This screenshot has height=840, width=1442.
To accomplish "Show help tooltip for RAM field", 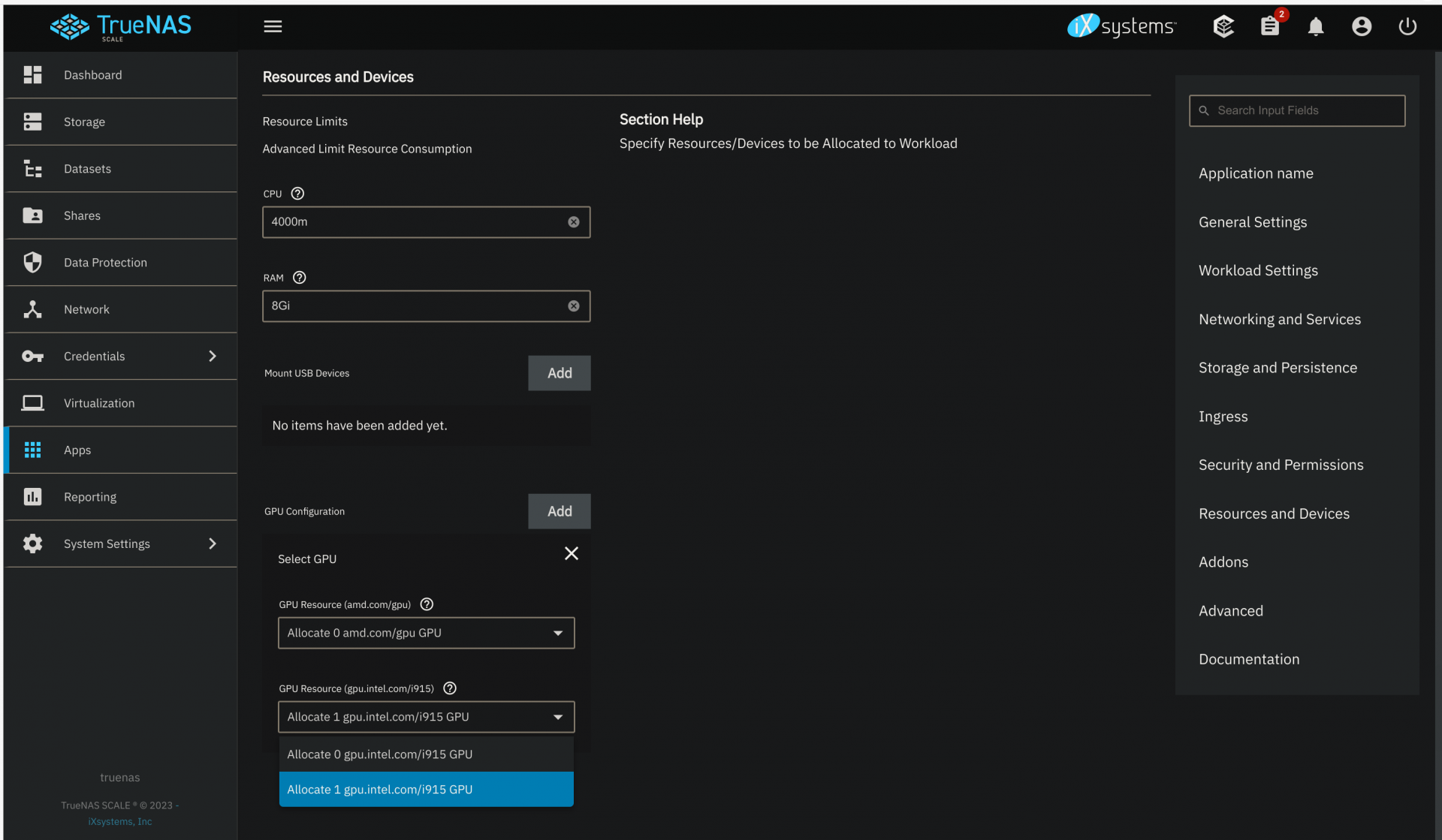I will 299,278.
